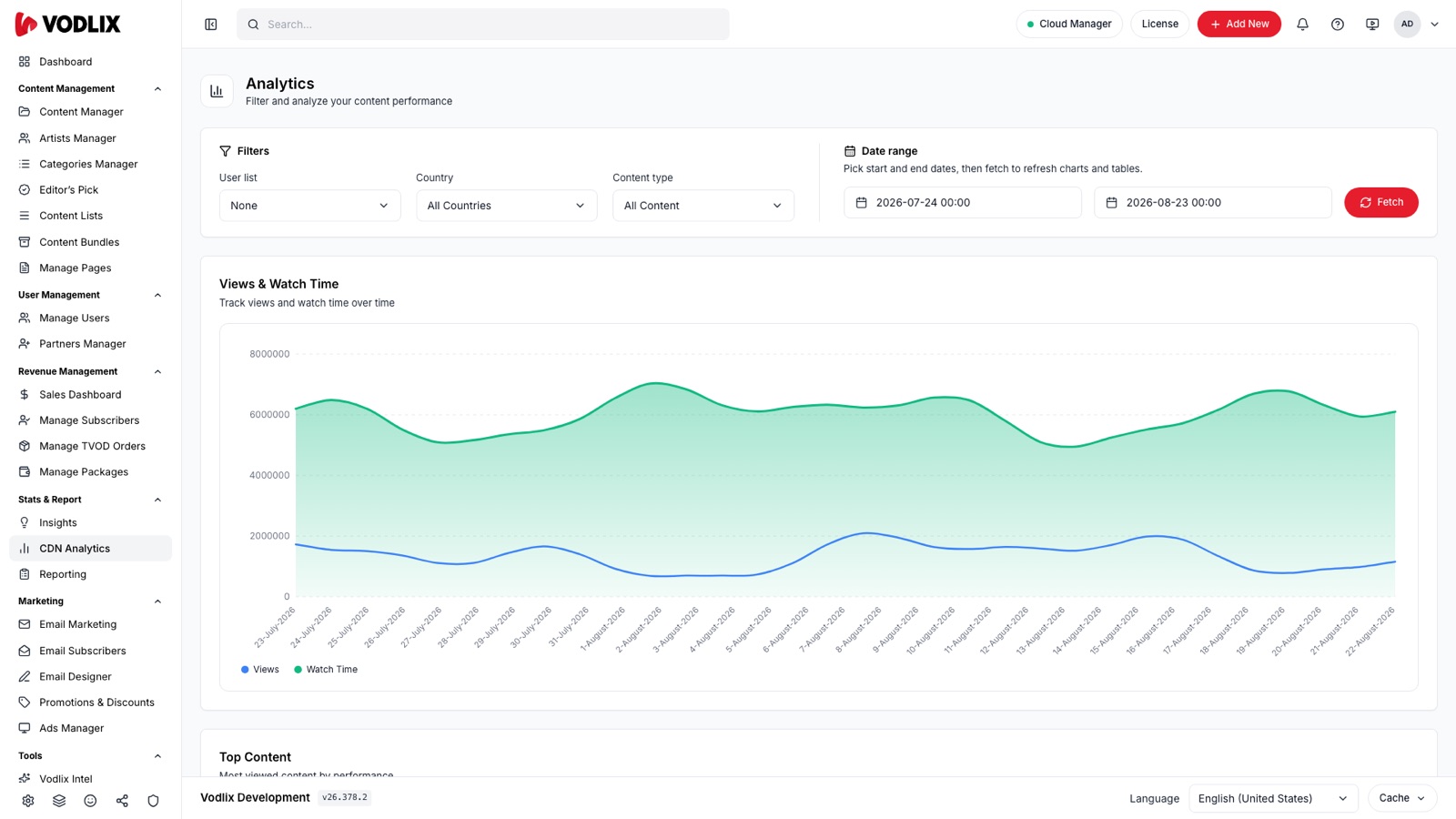This screenshot has width=1456, height=819.
Task: Open the User list dropdown
Action: [x=309, y=206]
